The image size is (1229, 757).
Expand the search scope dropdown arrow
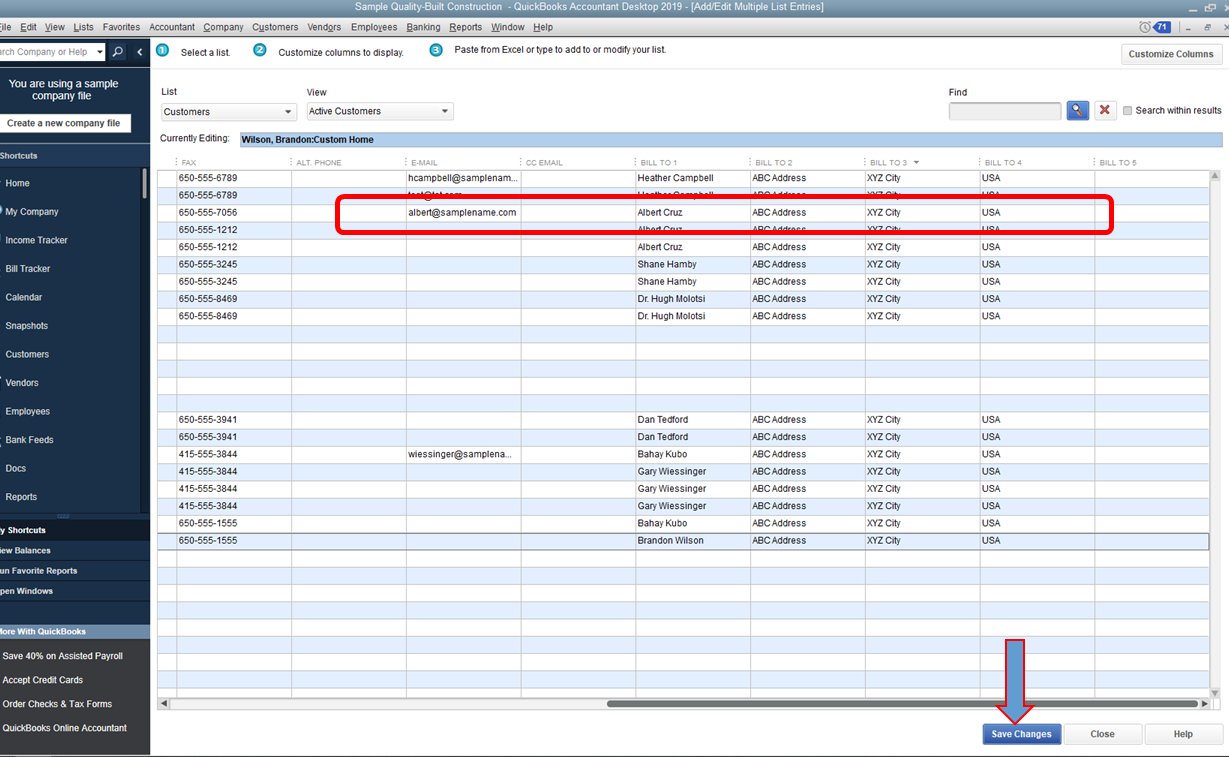pos(100,52)
